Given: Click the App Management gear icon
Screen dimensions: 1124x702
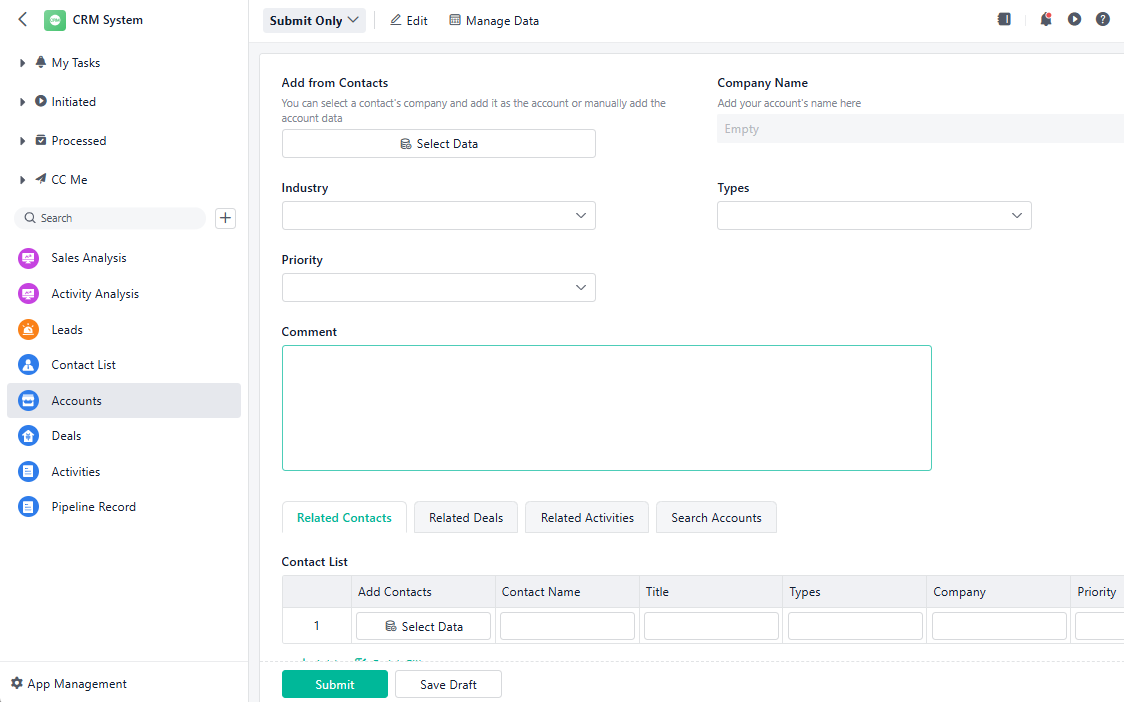Looking at the screenshot, I should (17, 683).
